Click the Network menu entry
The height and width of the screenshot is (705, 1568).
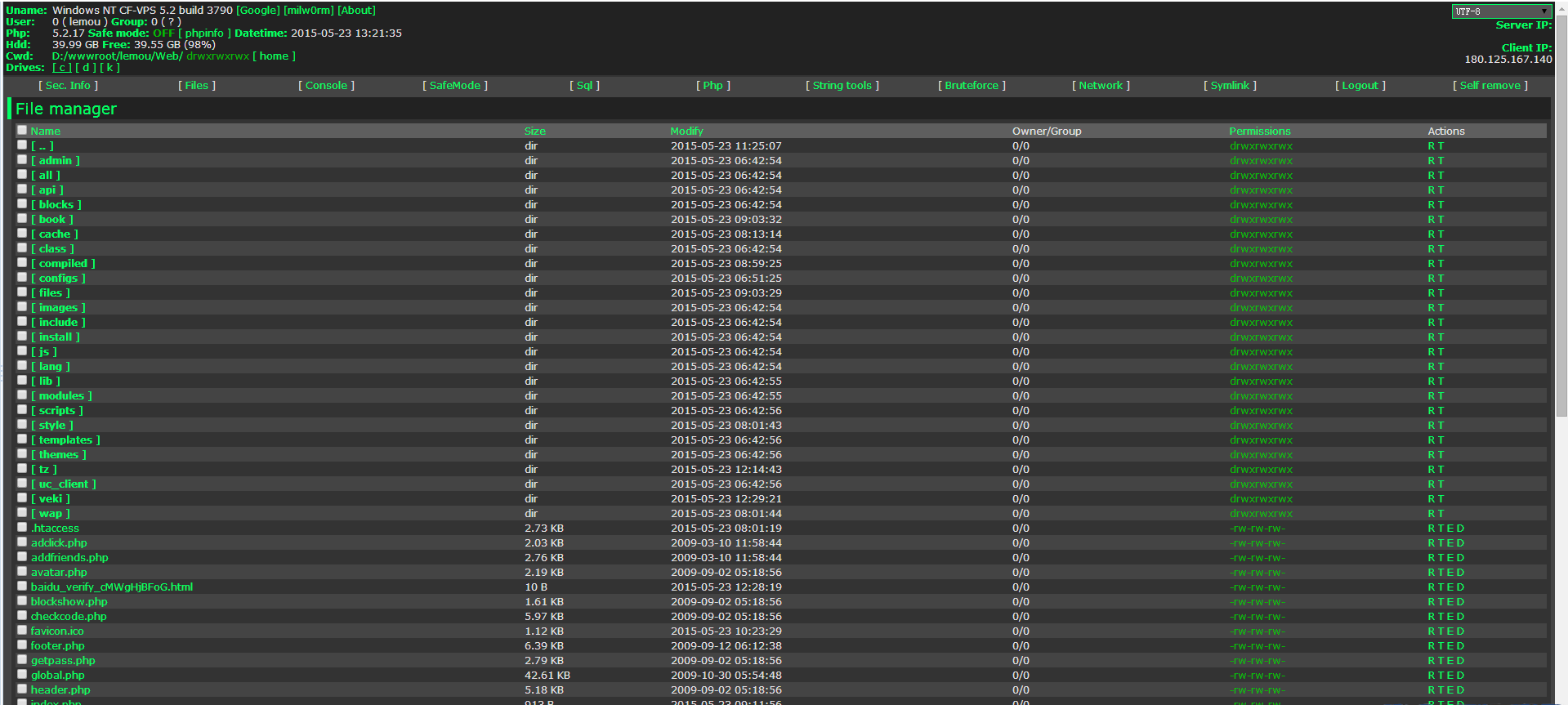coord(1100,85)
